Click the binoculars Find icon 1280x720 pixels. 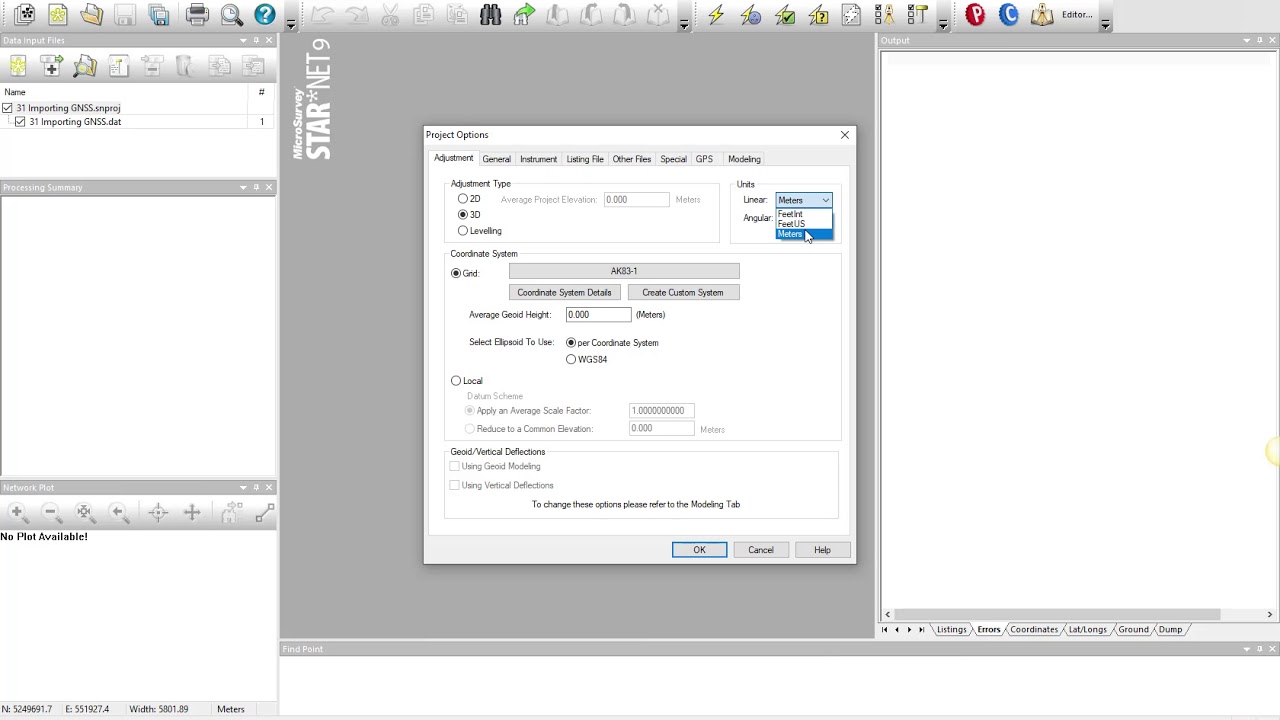click(x=490, y=15)
